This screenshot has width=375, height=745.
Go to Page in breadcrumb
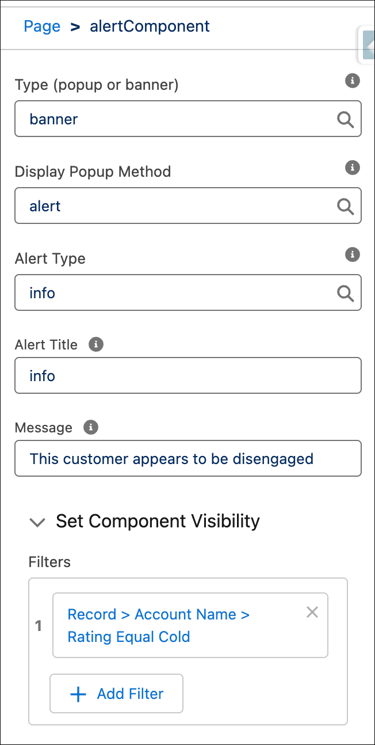click(42, 26)
